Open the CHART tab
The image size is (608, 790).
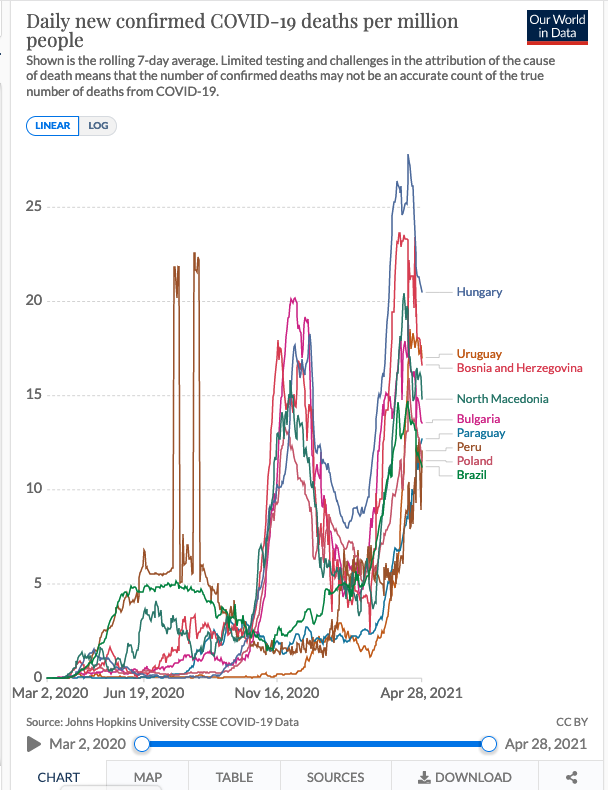(x=59, y=777)
